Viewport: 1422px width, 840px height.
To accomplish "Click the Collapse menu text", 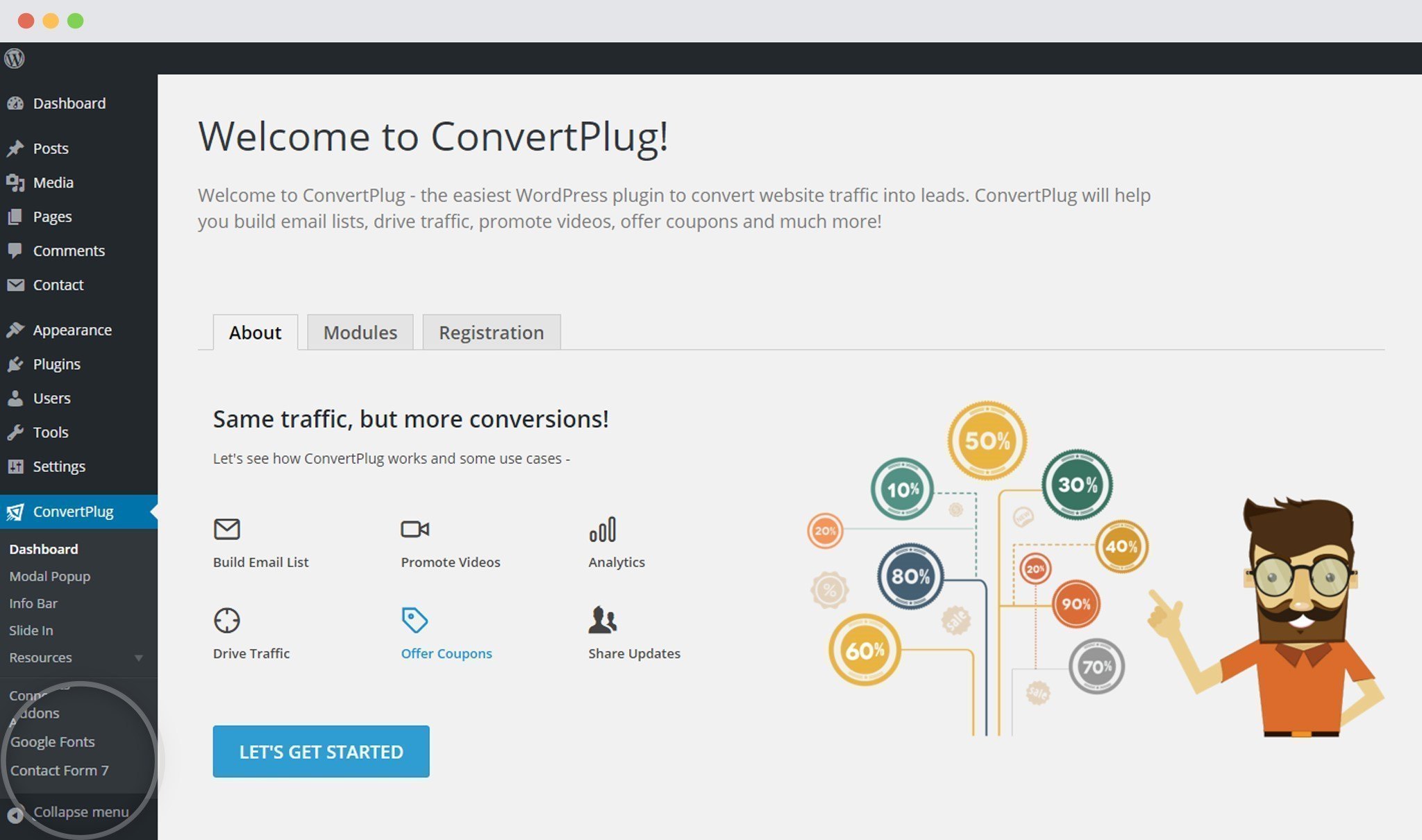I will pyautogui.click(x=81, y=812).
